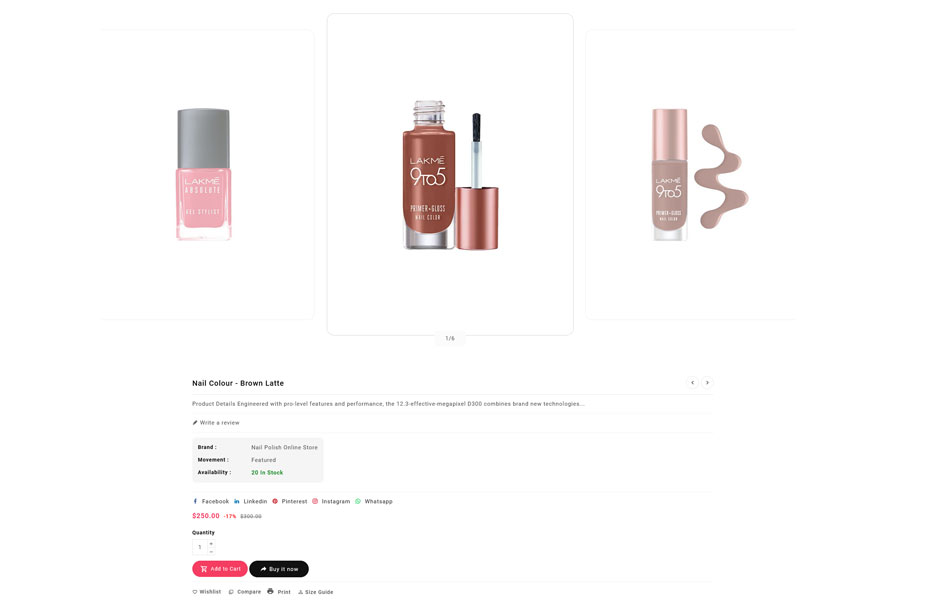The image size is (930, 600).
Task: Add to Cart button
Action: [x=219, y=569]
